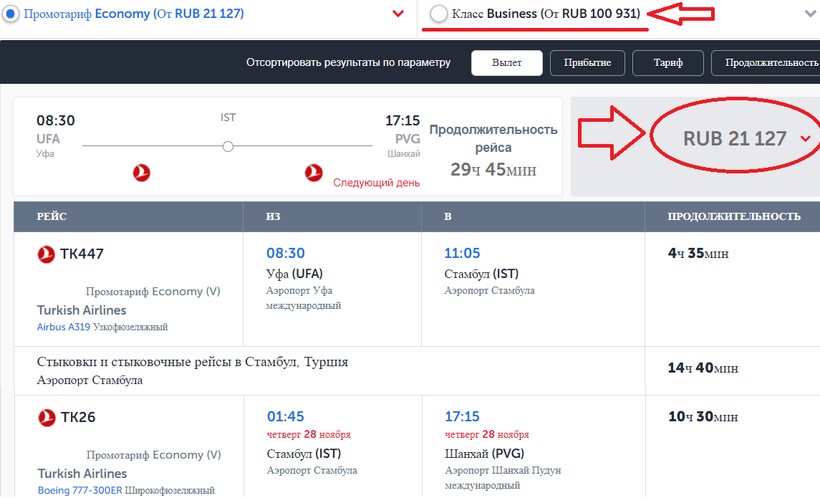Select the Economy promo fare radio button
This screenshot has width=820, height=498.
10,14
